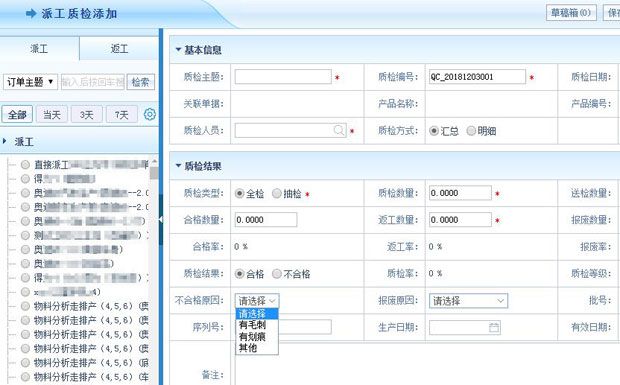620x385 pixels.
Task: Select first 物料分析走排产 row radio
Action: 25,306
